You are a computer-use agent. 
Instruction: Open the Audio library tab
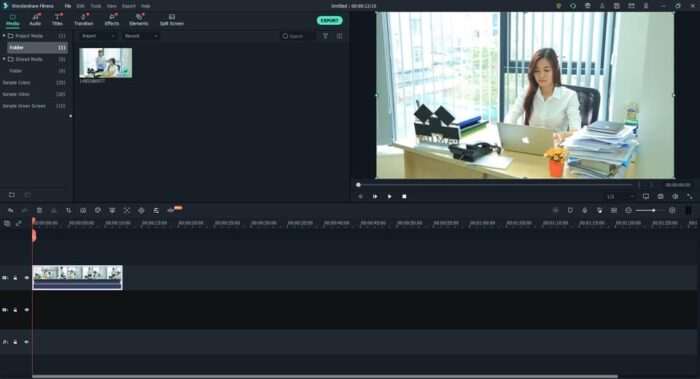click(x=35, y=20)
